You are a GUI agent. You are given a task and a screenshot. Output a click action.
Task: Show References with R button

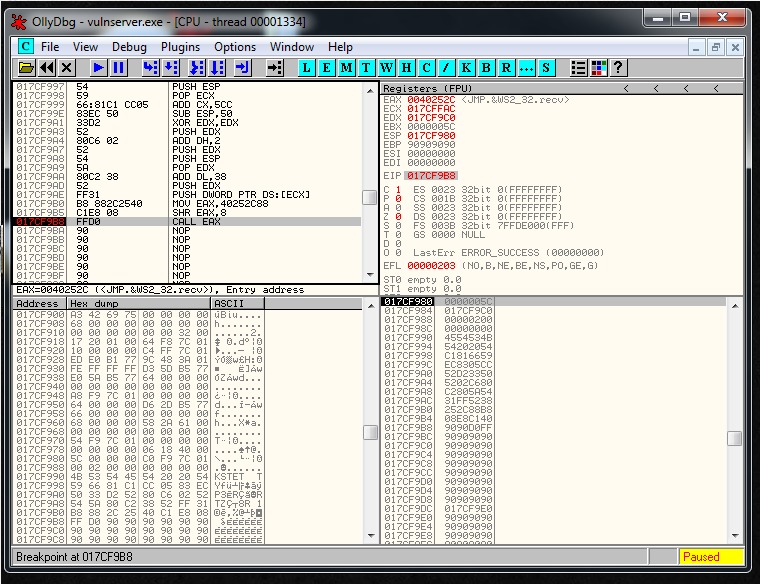click(x=506, y=68)
